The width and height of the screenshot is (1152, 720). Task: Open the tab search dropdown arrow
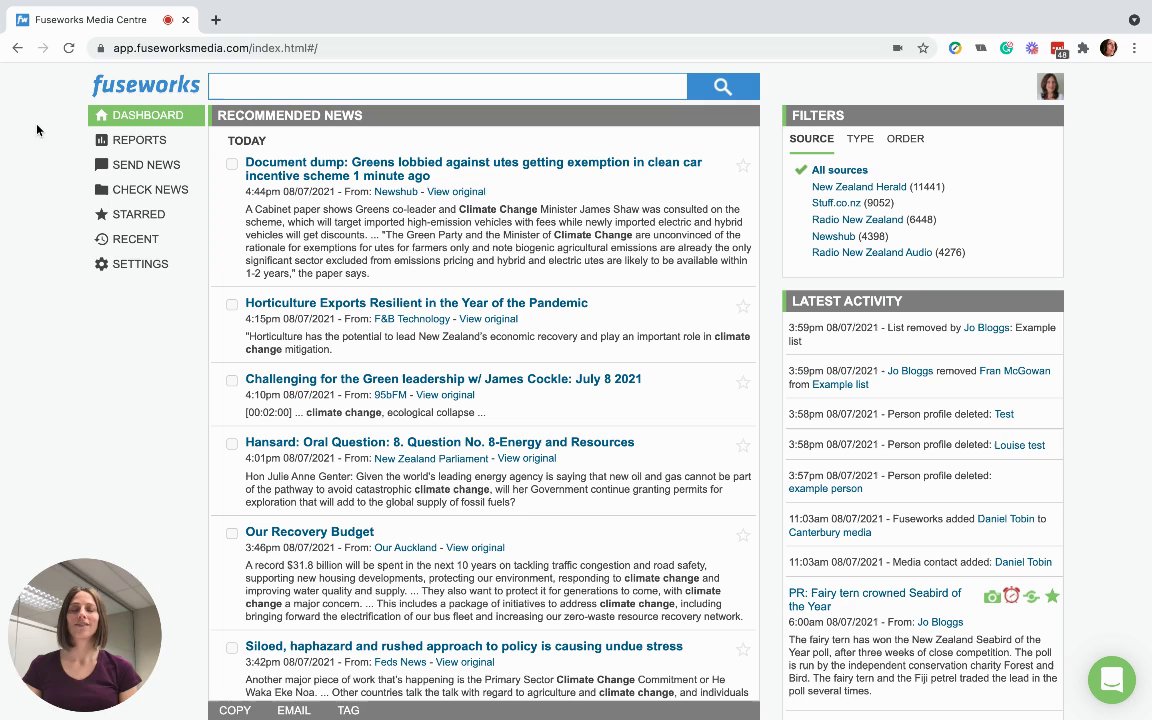coord(1134,20)
